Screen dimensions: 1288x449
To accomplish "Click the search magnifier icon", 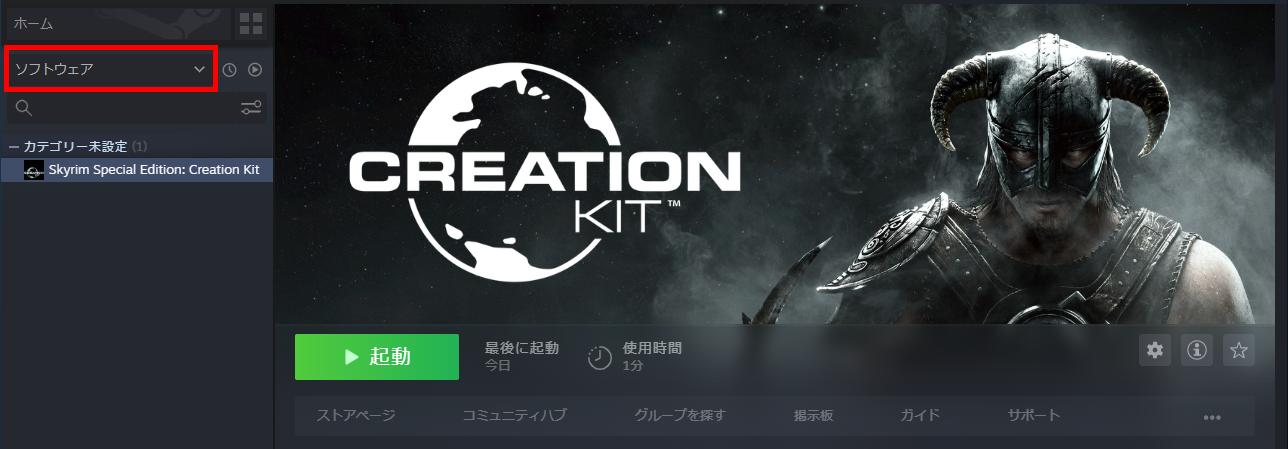I will pyautogui.click(x=24, y=108).
